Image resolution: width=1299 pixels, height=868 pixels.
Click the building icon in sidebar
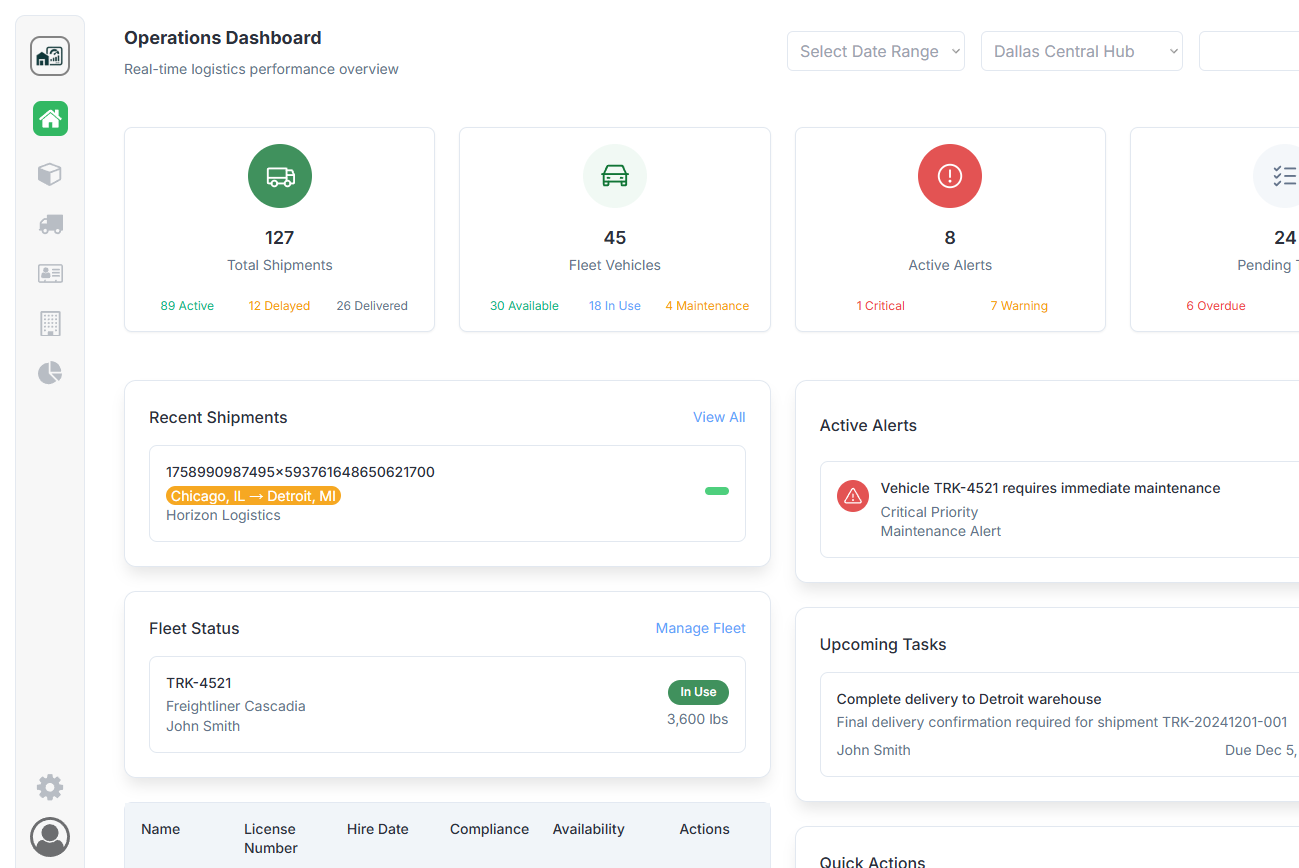pyautogui.click(x=50, y=323)
